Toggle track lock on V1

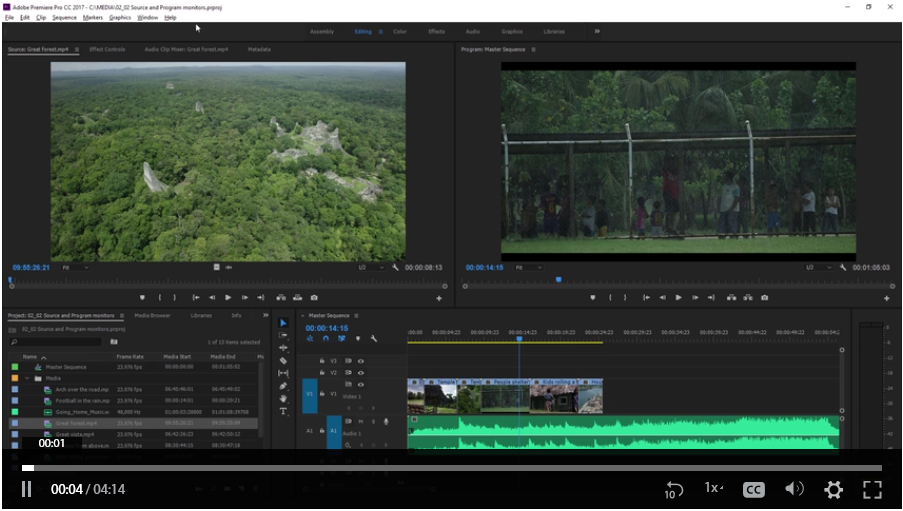[322, 393]
